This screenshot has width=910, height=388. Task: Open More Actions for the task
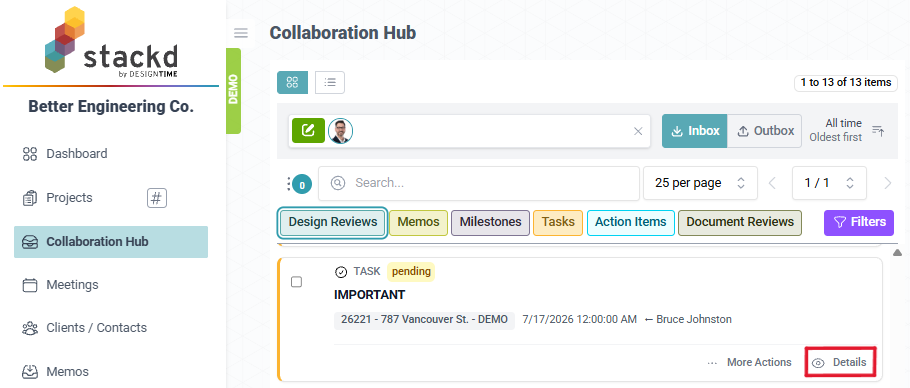[x=749, y=363]
